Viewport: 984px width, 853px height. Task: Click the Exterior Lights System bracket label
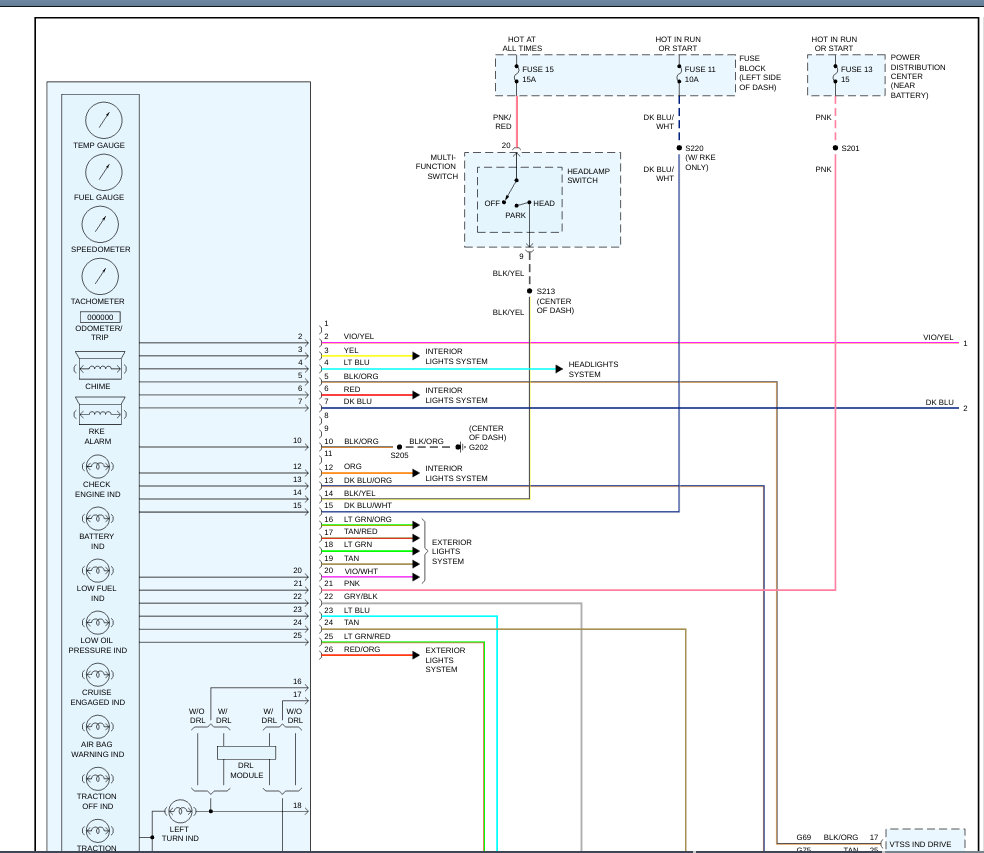click(451, 551)
